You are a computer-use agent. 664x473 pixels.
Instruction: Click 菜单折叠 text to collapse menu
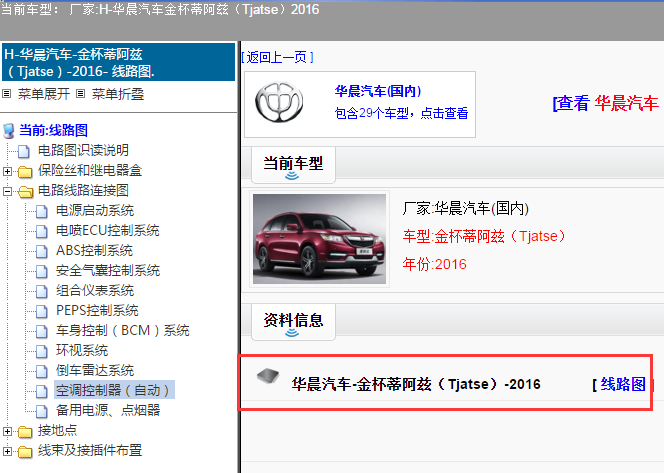118,94
